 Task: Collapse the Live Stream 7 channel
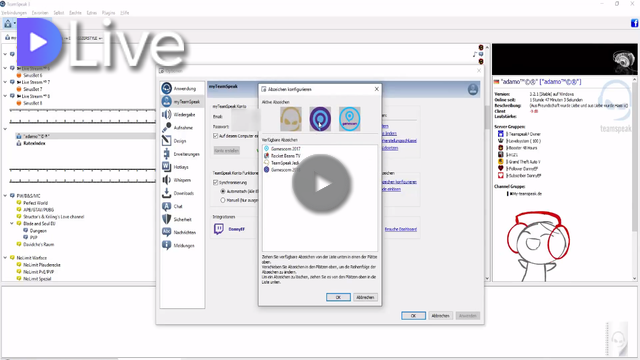pos(5,82)
